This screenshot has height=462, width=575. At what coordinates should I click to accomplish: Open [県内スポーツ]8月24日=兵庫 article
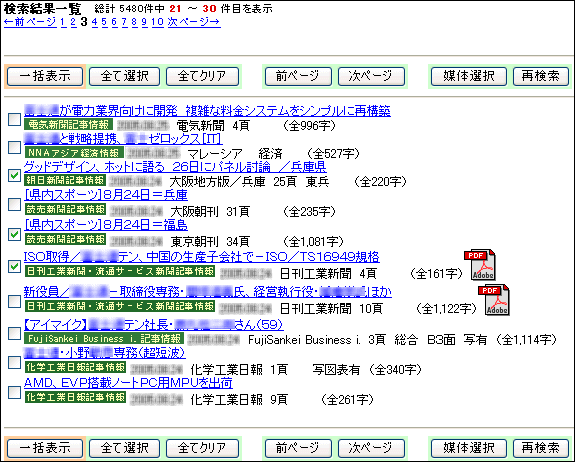click(x=106, y=195)
